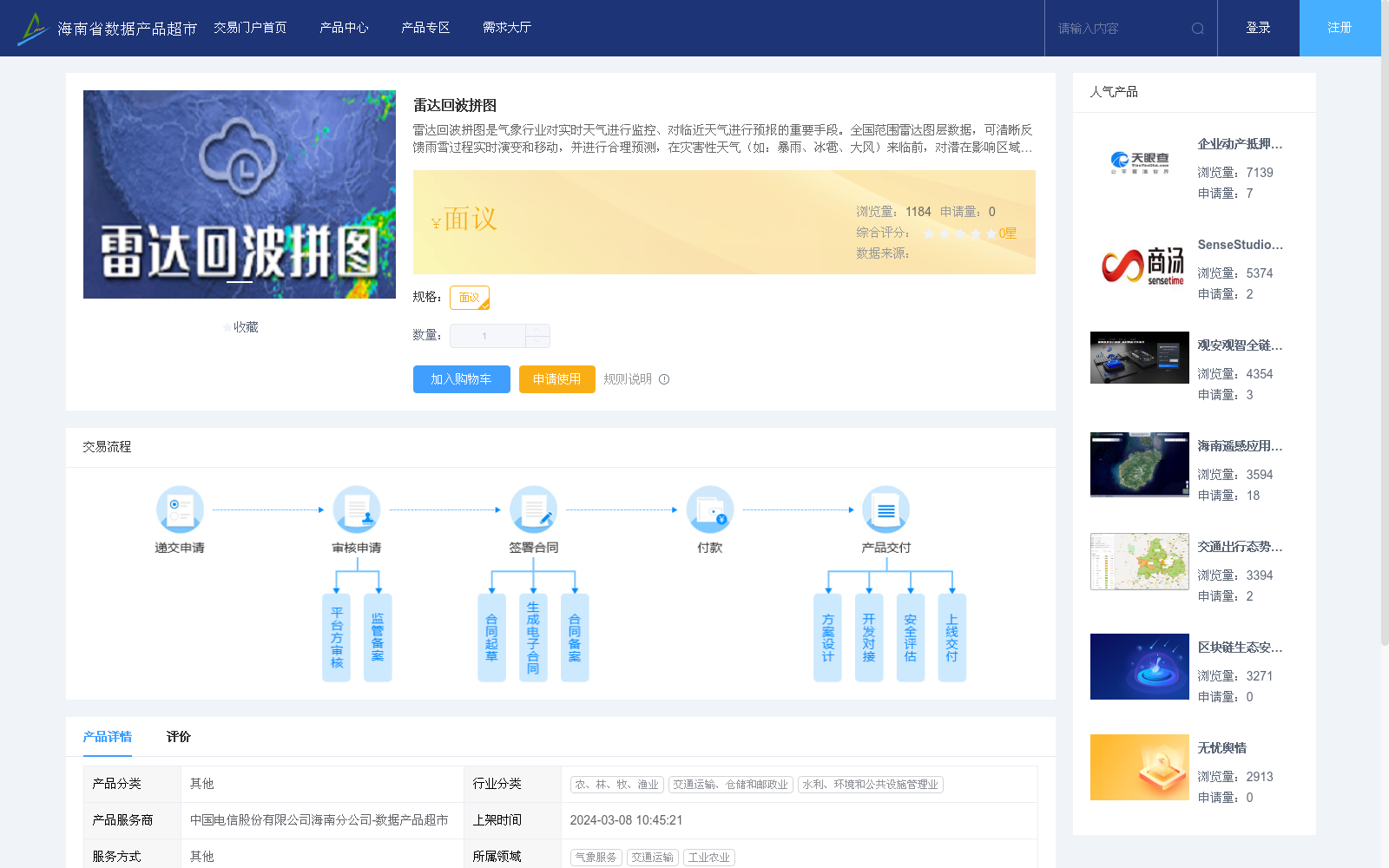Click the 登录 button
The width and height of the screenshot is (1389, 868).
tap(1259, 28)
